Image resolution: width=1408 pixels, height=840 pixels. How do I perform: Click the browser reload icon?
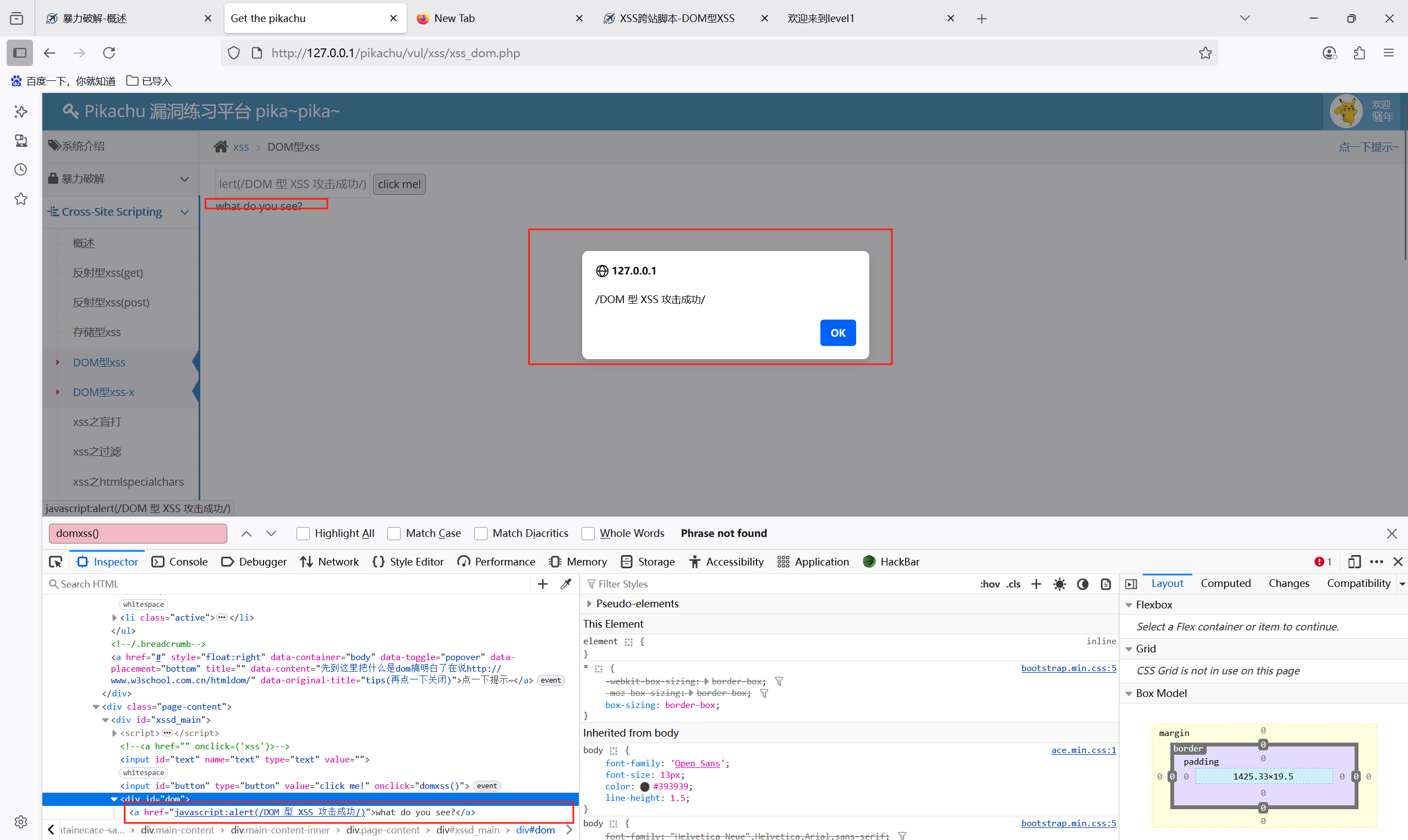(109, 53)
